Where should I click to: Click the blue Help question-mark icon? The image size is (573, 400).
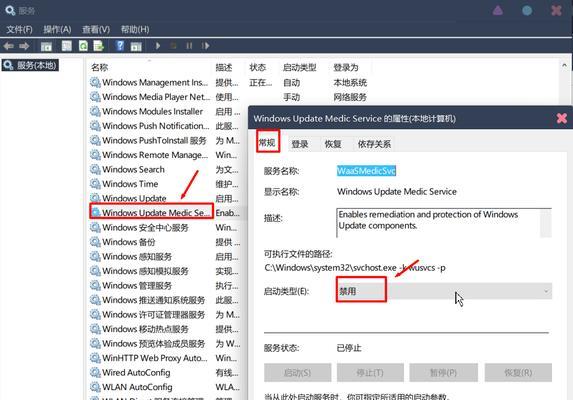[x=119, y=46]
